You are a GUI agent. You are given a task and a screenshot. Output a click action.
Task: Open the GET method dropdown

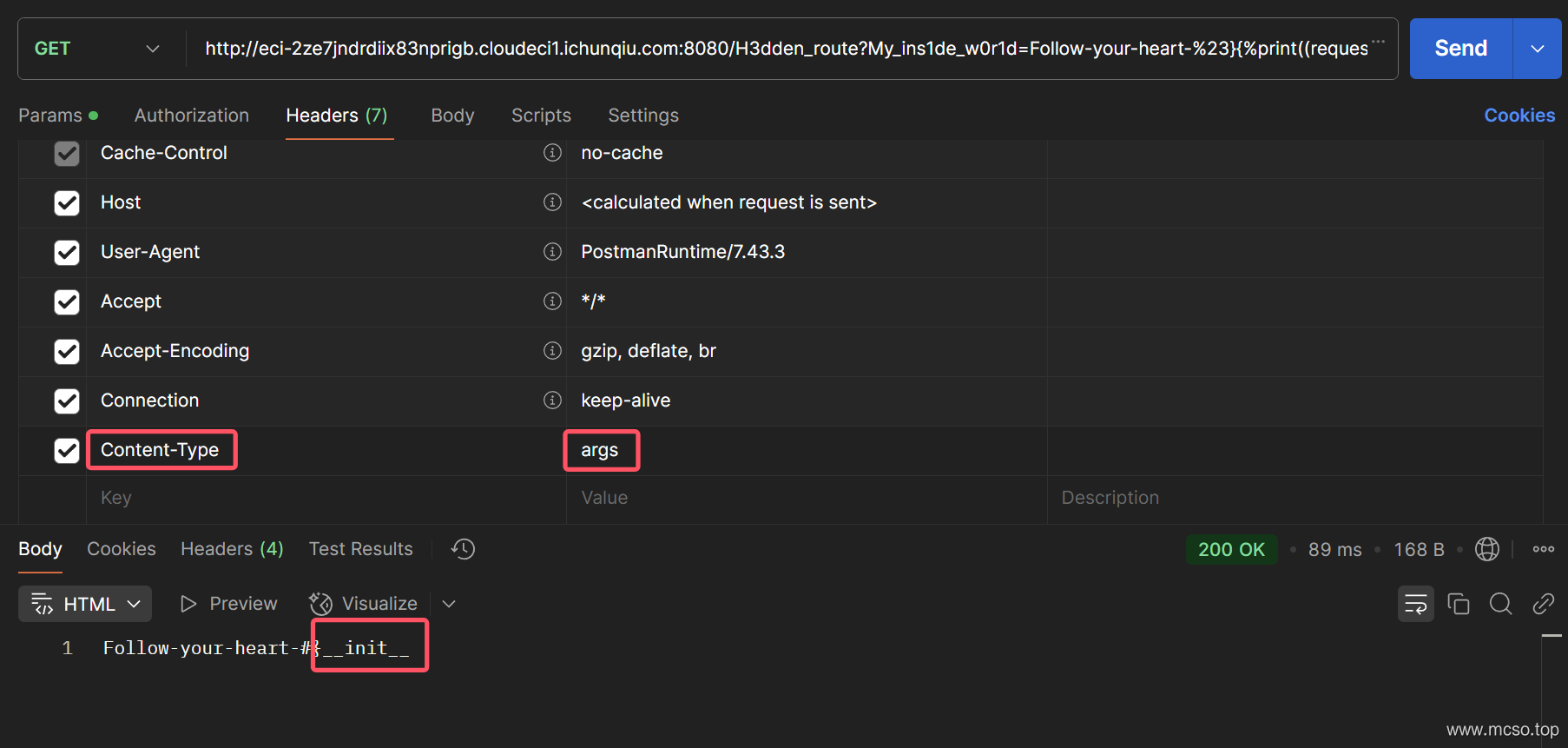pyautogui.click(x=97, y=49)
